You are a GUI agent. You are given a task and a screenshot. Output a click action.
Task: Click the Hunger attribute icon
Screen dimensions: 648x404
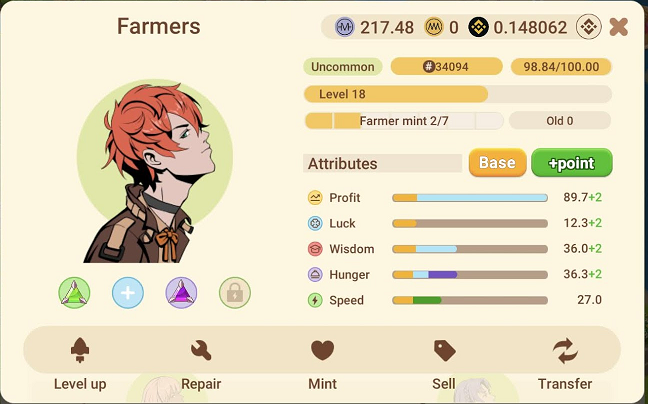[x=315, y=275]
